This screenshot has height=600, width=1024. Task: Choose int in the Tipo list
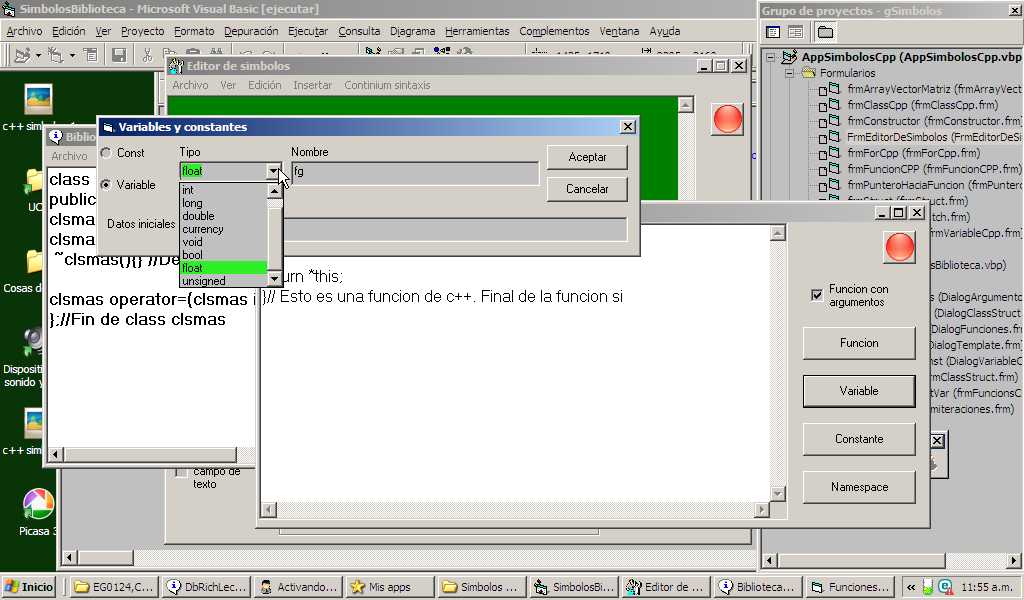(x=223, y=190)
